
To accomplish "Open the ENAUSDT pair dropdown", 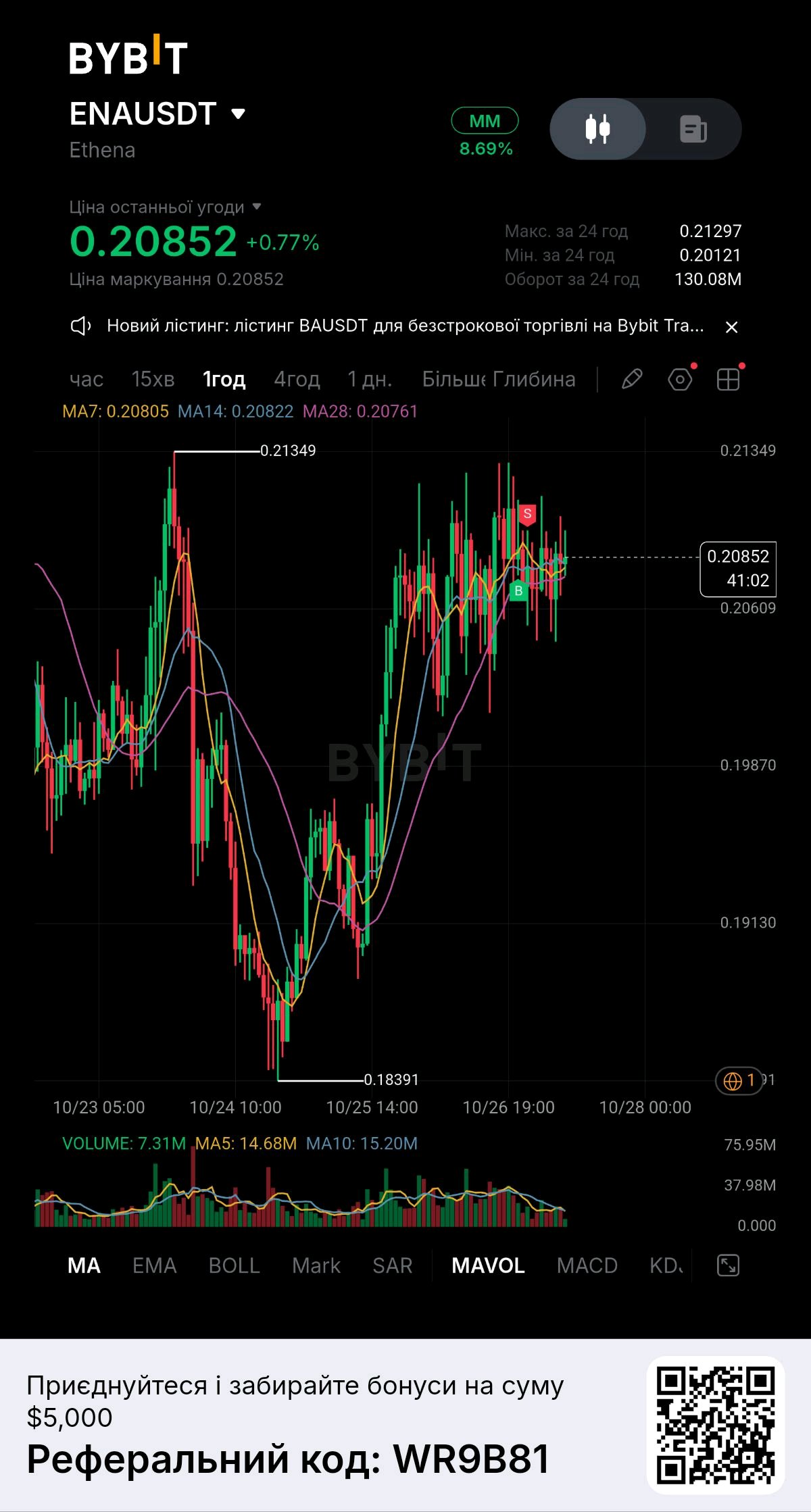I will point(157,114).
